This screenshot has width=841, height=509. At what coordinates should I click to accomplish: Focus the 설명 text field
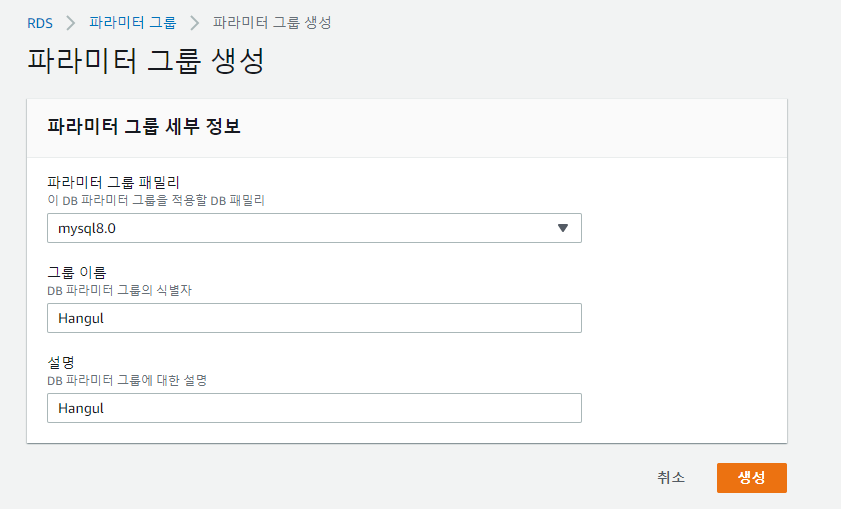click(x=314, y=408)
